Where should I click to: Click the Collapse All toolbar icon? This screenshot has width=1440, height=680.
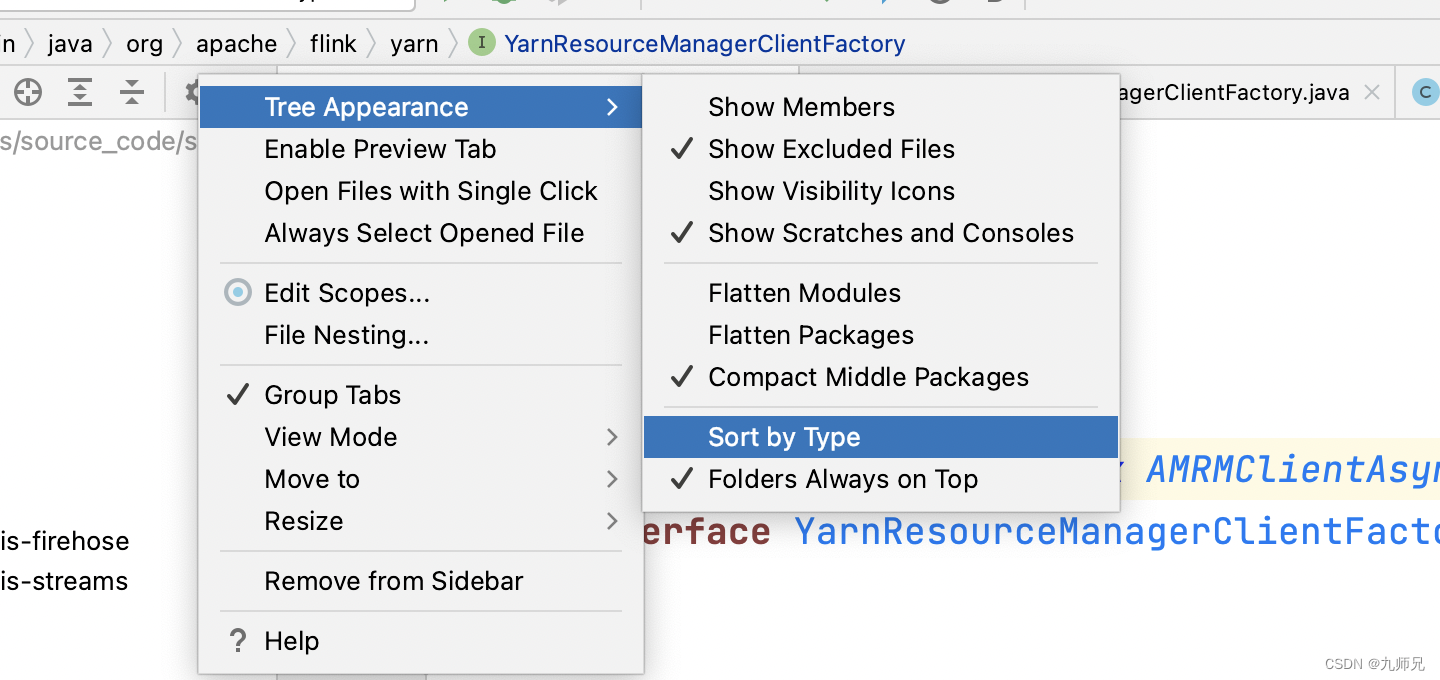tap(132, 93)
